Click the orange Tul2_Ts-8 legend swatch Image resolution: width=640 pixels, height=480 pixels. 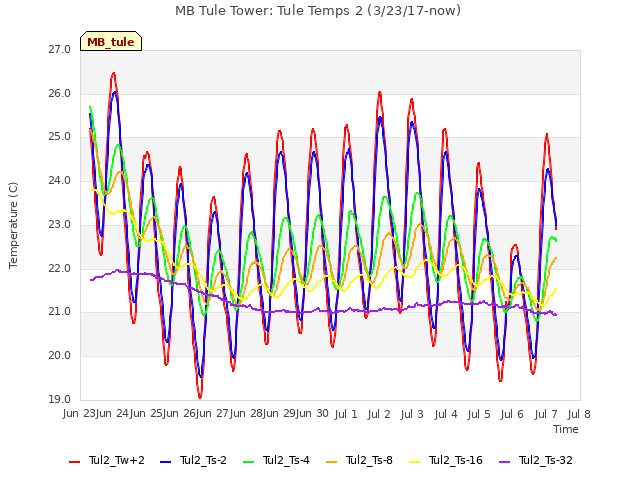pos(331,462)
